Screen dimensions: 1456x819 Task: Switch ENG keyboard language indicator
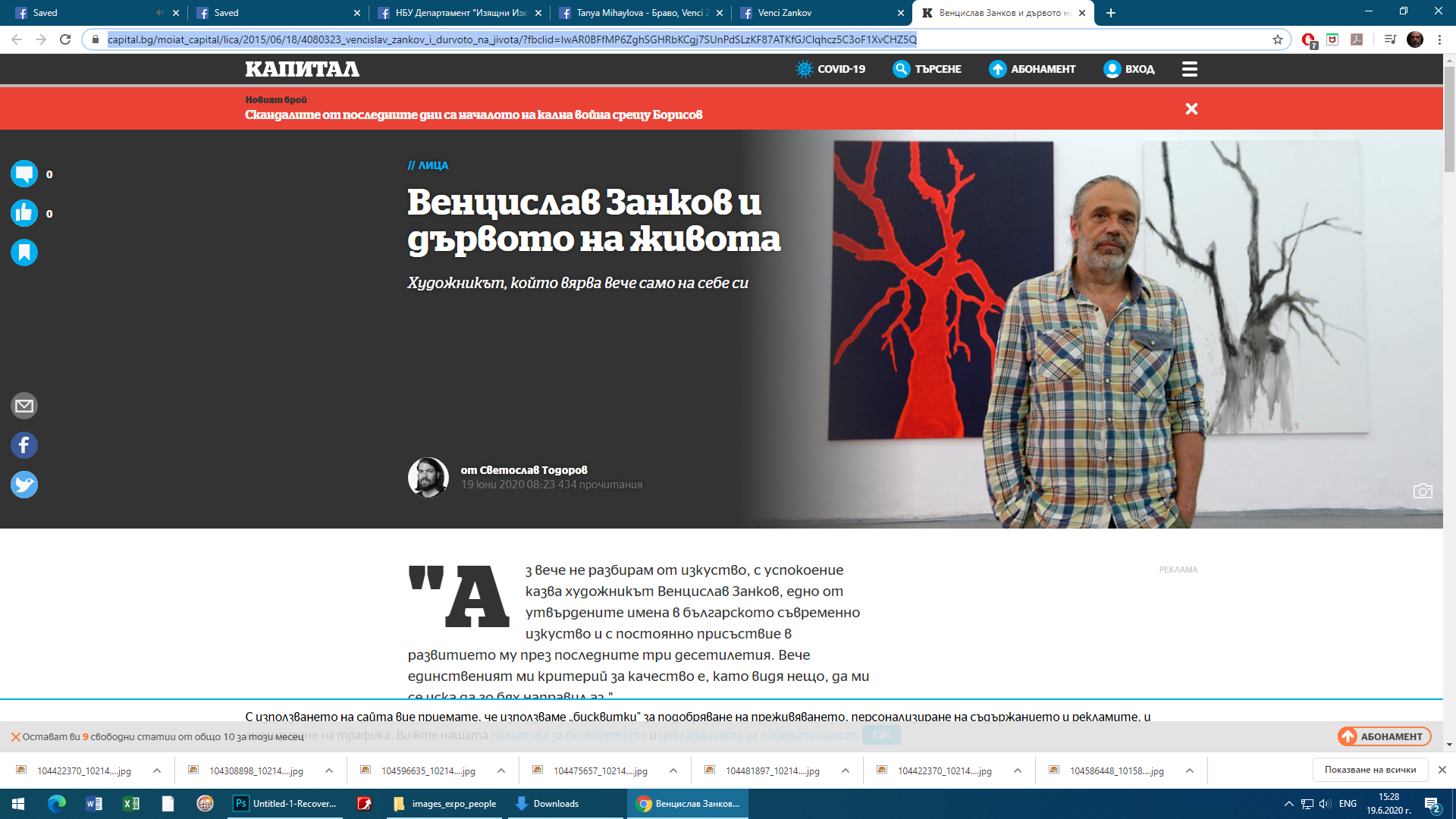(1348, 804)
